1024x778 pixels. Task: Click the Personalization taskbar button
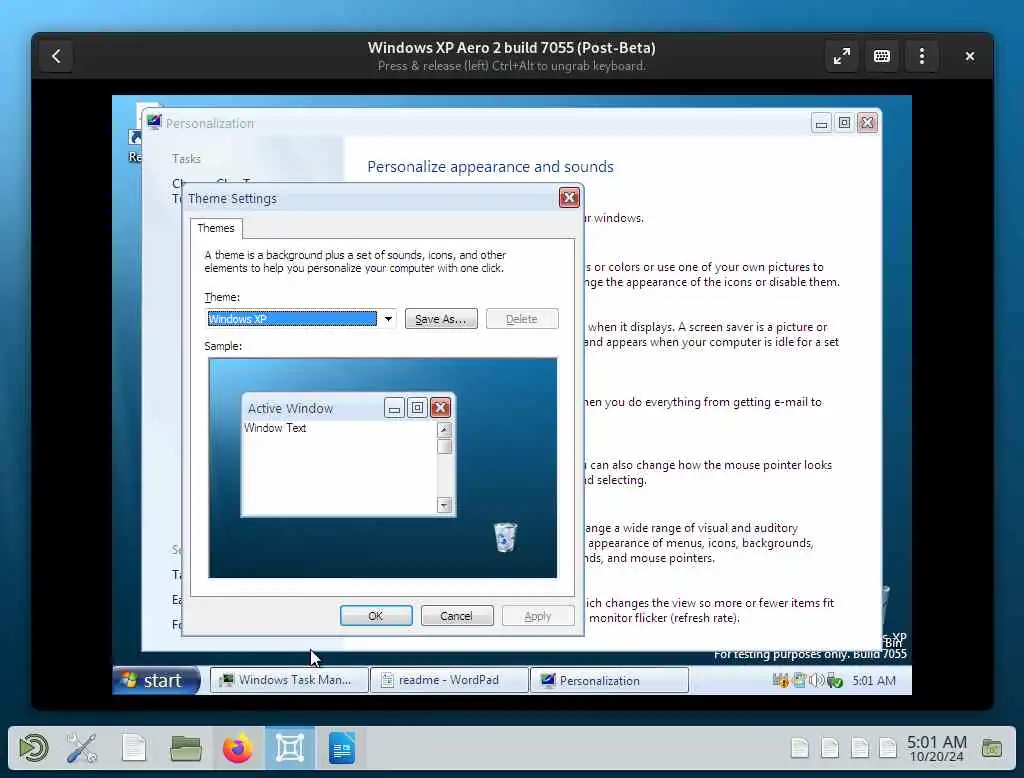(x=609, y=680)
